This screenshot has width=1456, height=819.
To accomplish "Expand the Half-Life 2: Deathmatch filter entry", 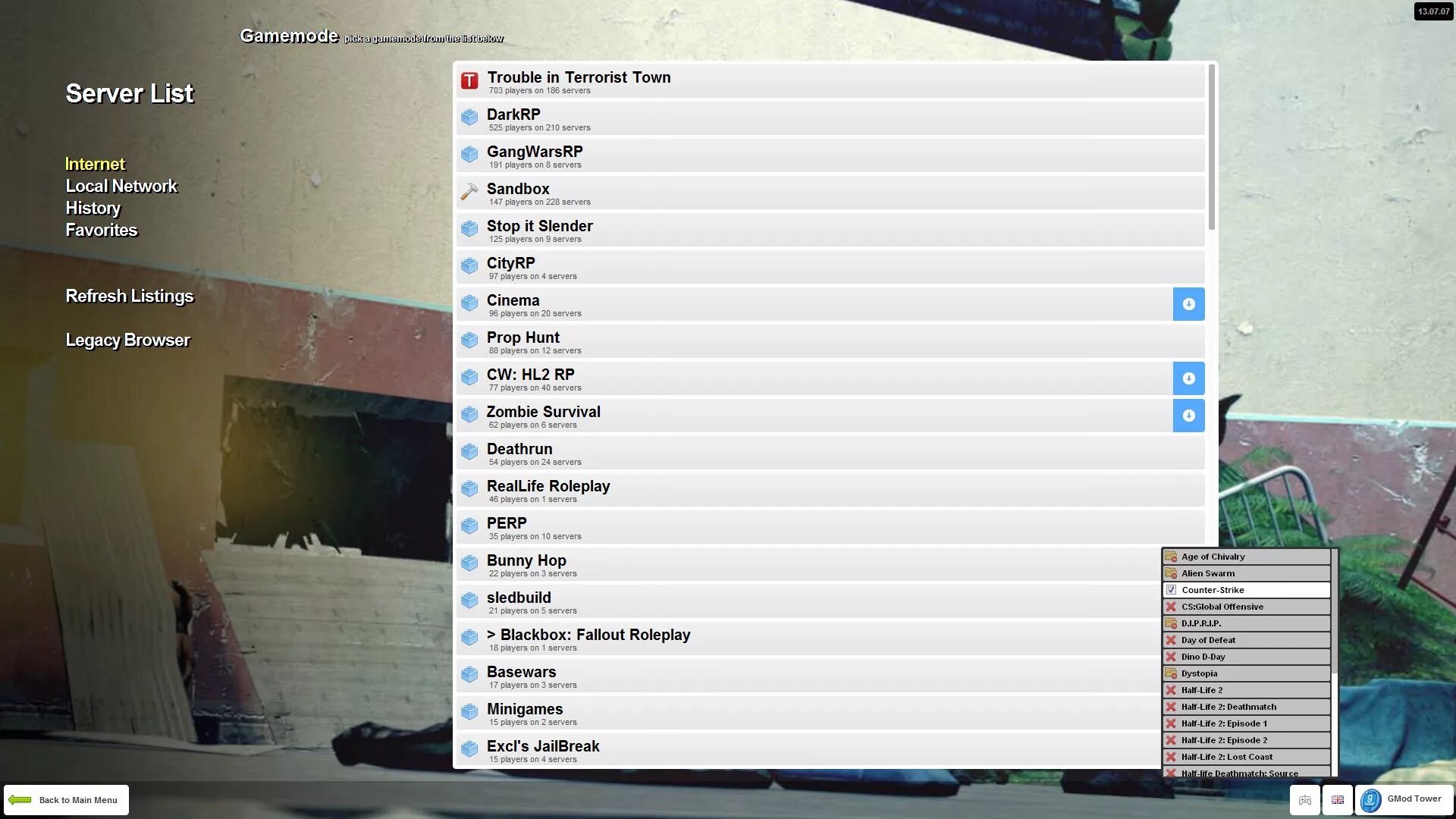I will tap(1245, 707).
